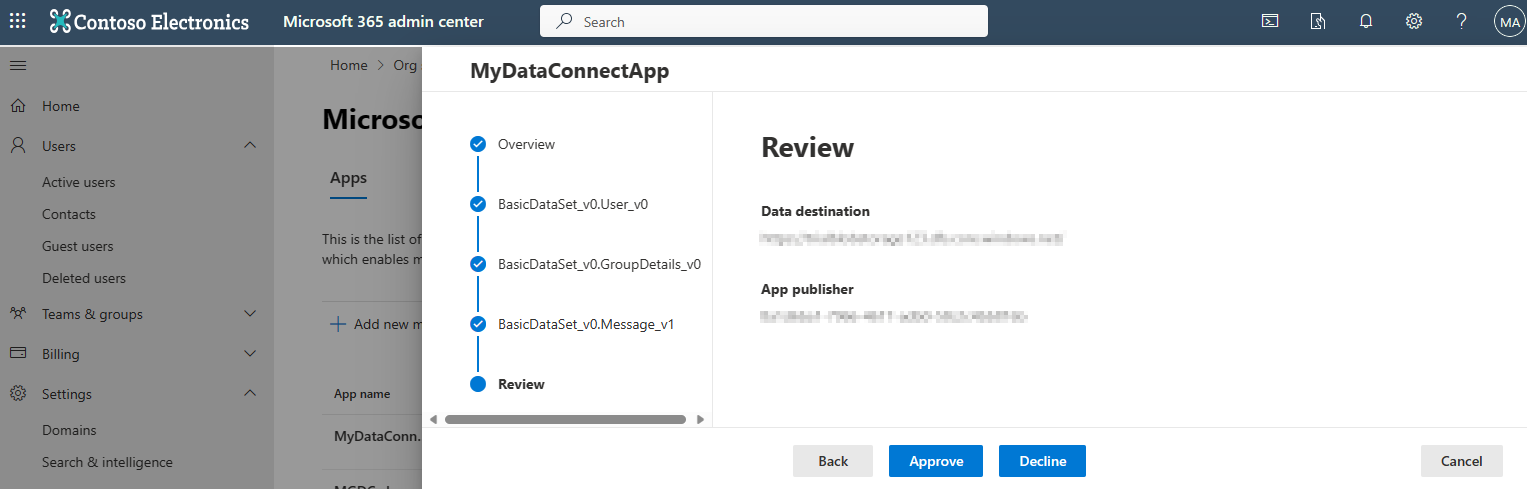This screenshot has width=1527, height=489.
Task: Open Home in the sidebar
Action: (x=61, y=106)
